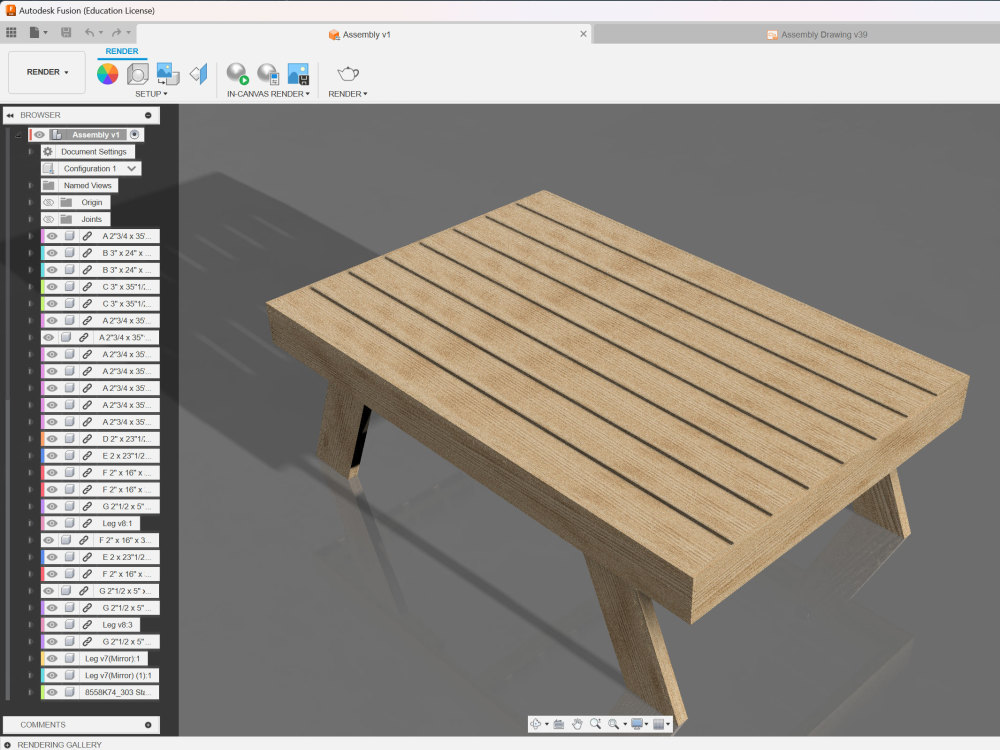Click the Document Settings label

(x=94, y=152)
